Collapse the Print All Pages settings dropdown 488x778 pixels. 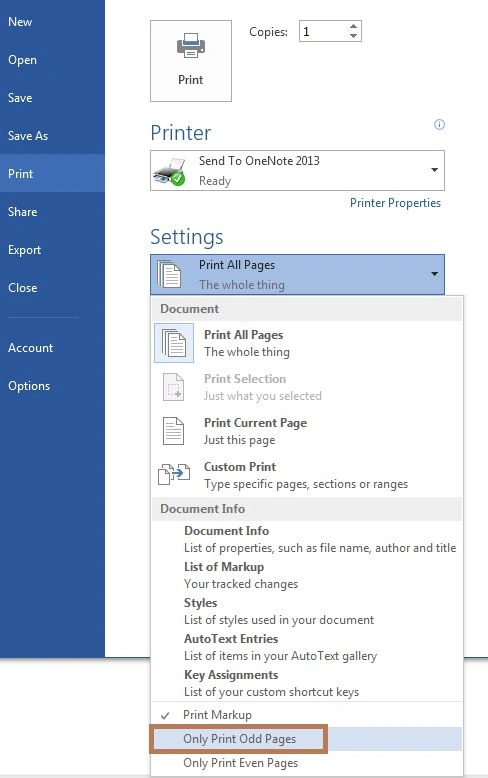298,274
